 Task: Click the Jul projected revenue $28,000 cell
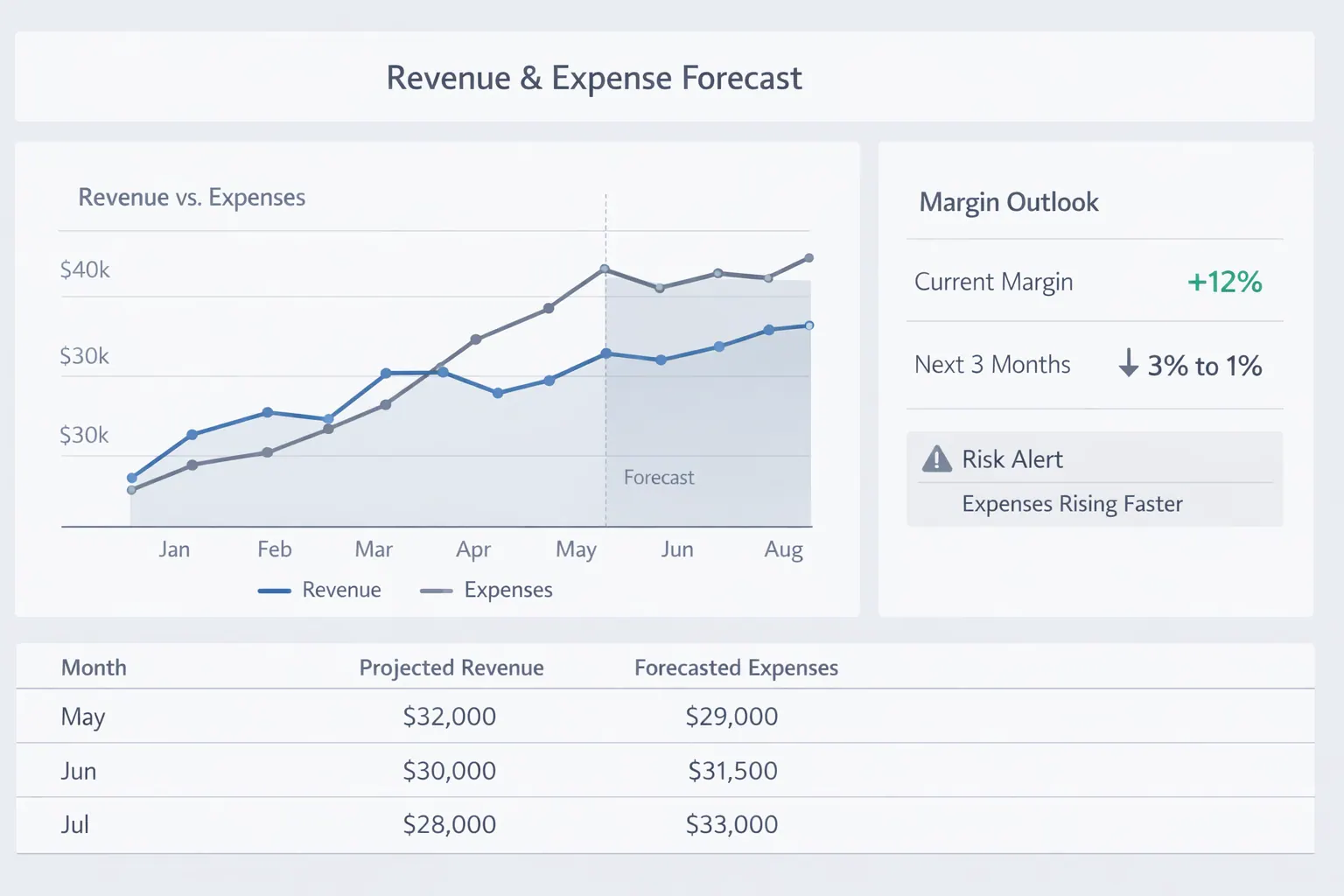[449, 824]
